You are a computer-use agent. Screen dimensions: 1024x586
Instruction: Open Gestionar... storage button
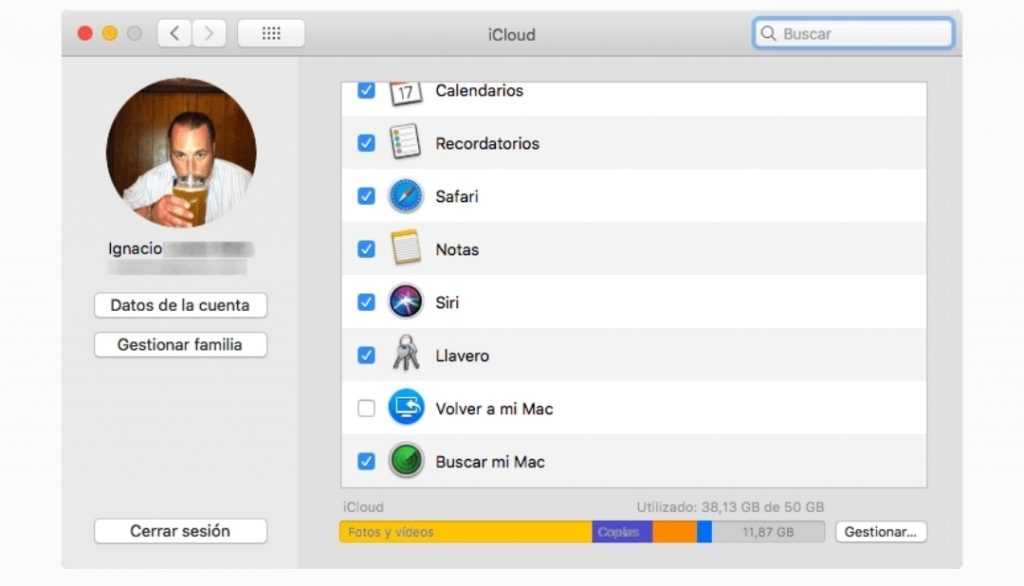click(x=880, y=532)
